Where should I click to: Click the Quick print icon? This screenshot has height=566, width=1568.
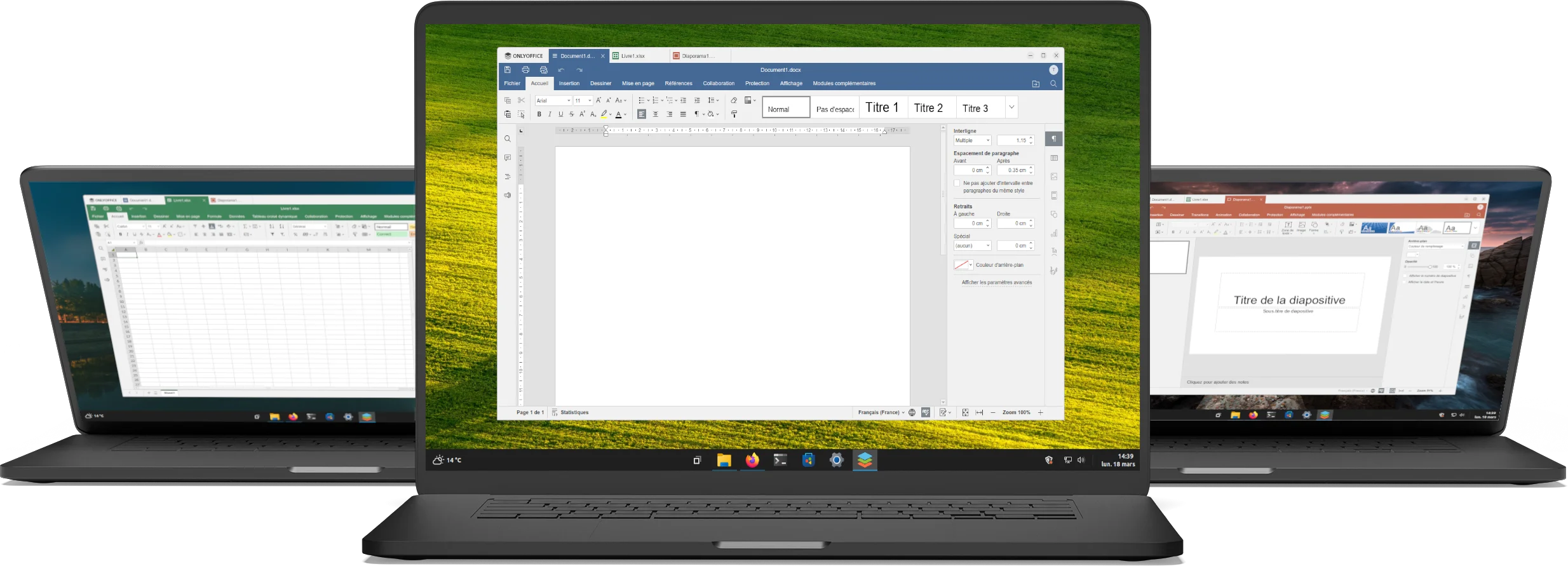543,70
